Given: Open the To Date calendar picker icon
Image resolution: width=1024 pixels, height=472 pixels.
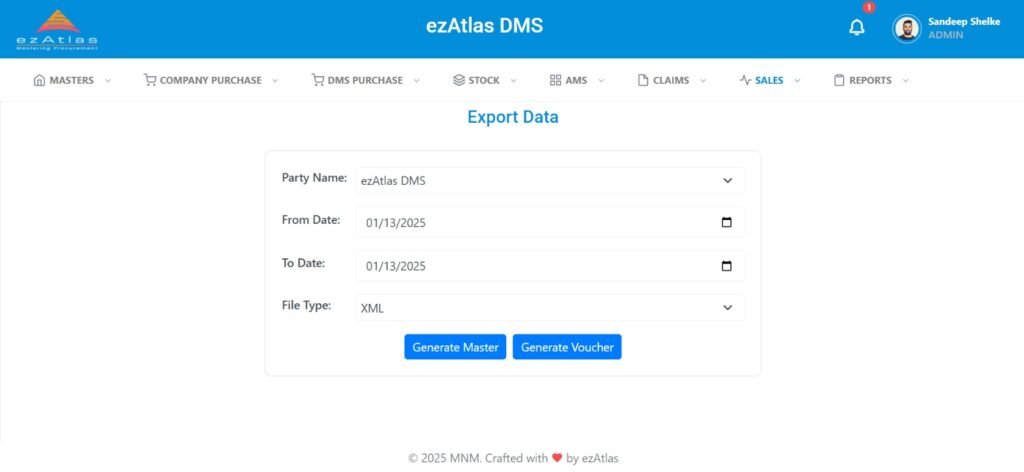Looking at the screenshot, I should click(726, 266).
